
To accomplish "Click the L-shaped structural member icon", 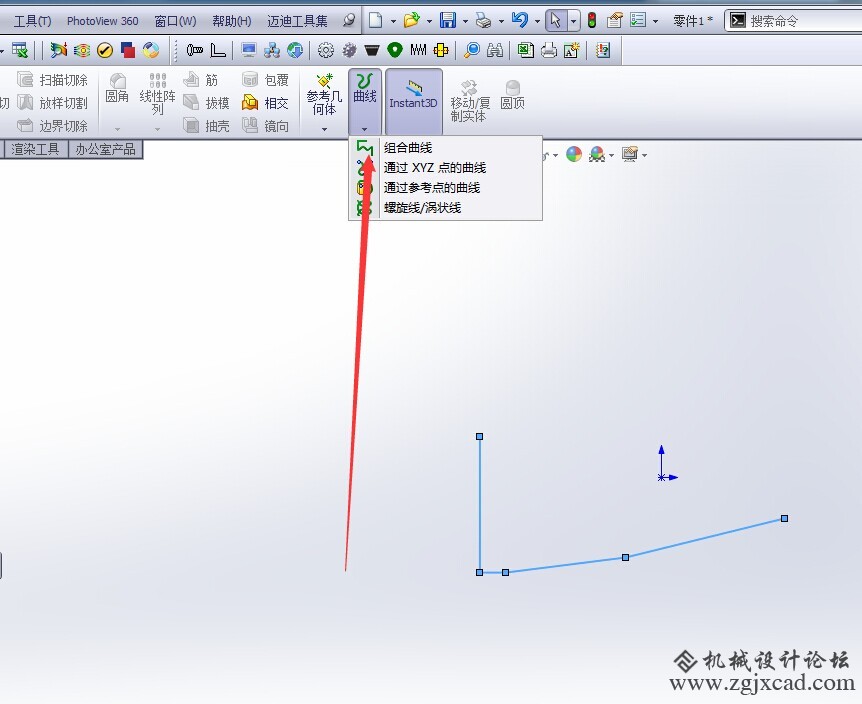I will click(x=218, y=51).
